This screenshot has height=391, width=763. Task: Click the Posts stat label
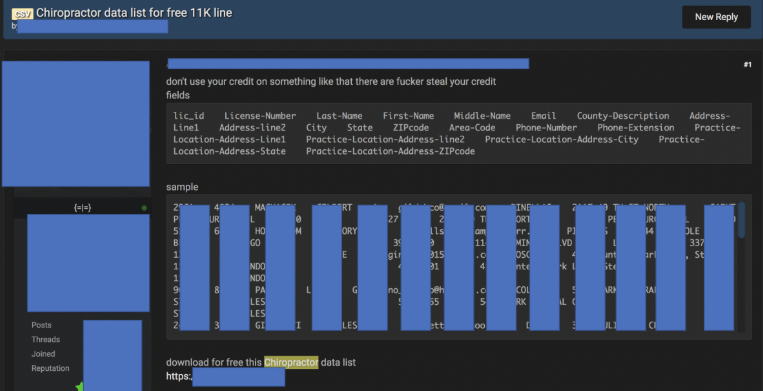point(41,325)
